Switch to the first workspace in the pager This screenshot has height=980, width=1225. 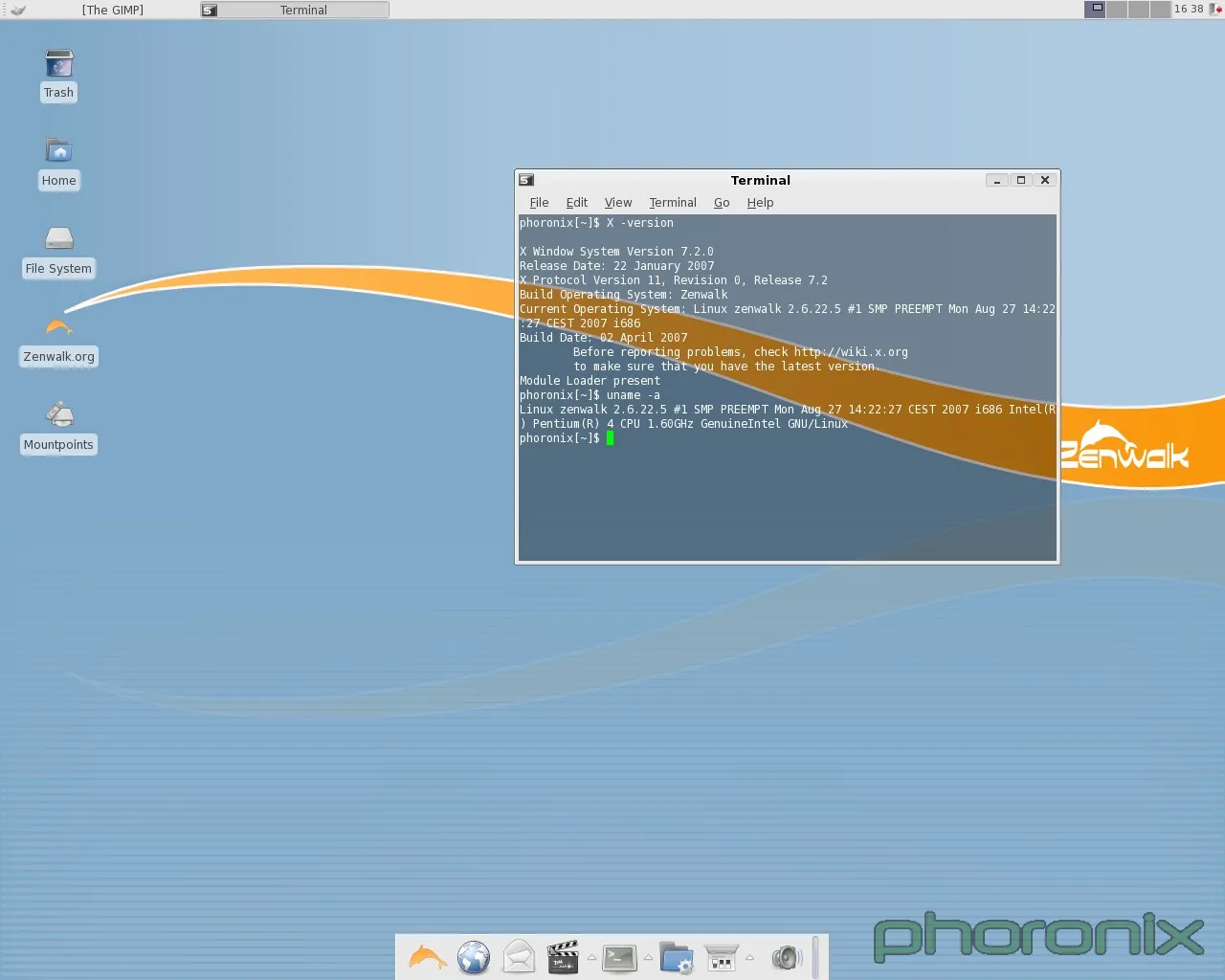[1095, 10]
